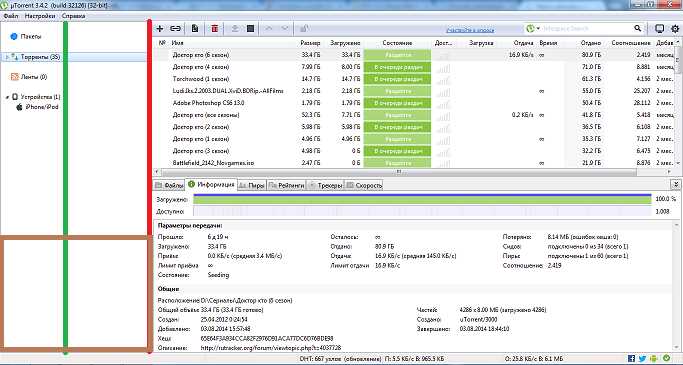
Task: Open the Файл menu
Action: point(10,16)
